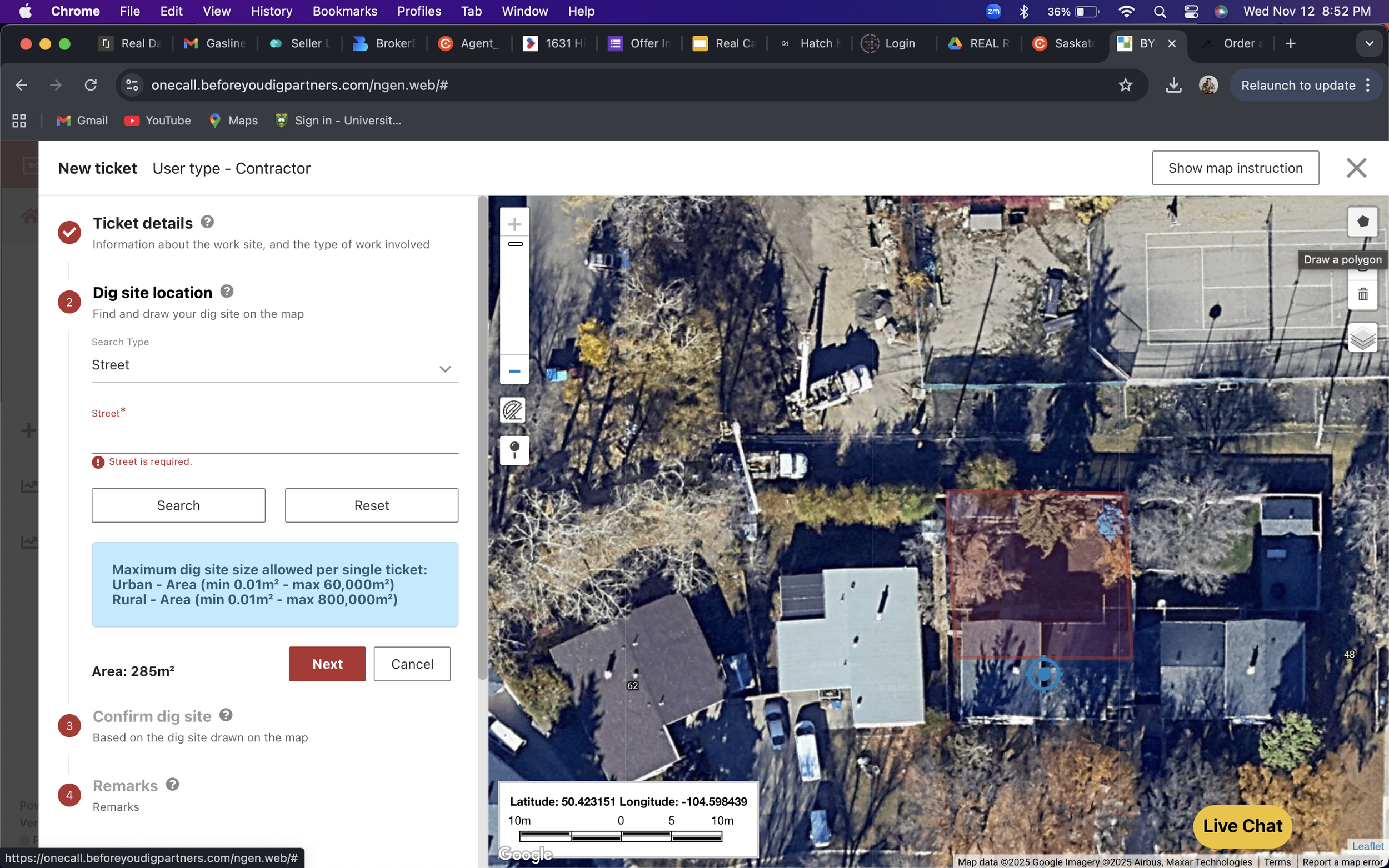Image resolution: width=1389 pixels, height=868 pixels.
Task: Click the map zoom slider handle
Action: 515,244
